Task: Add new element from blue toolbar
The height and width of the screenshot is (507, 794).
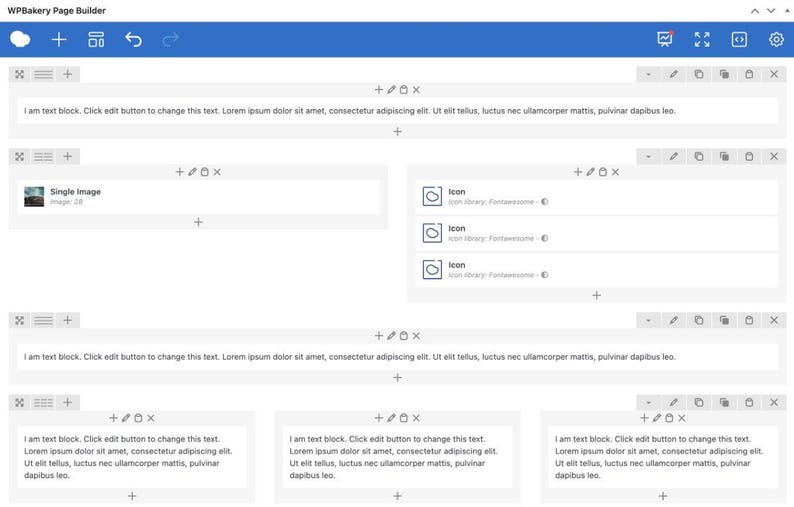Action: coord(59,39)
